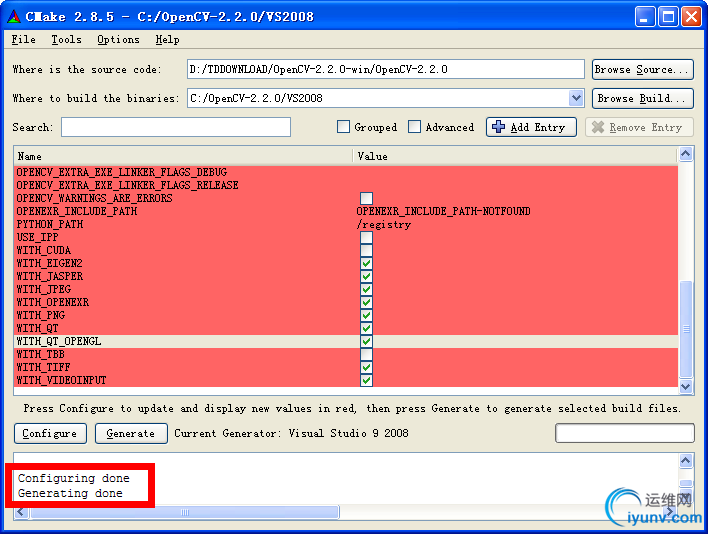Click the source code path field

tap(386, 70)
